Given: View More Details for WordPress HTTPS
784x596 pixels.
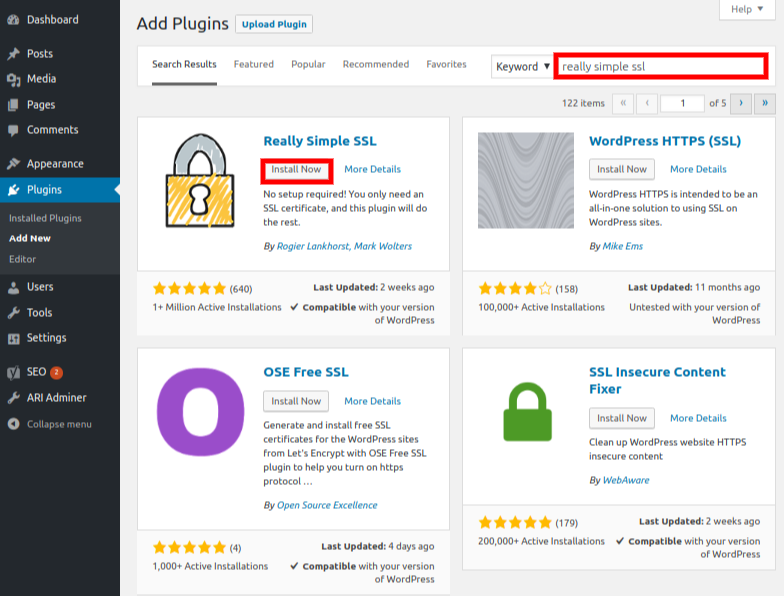Looking at the screenshot, I should coord(698,170).
